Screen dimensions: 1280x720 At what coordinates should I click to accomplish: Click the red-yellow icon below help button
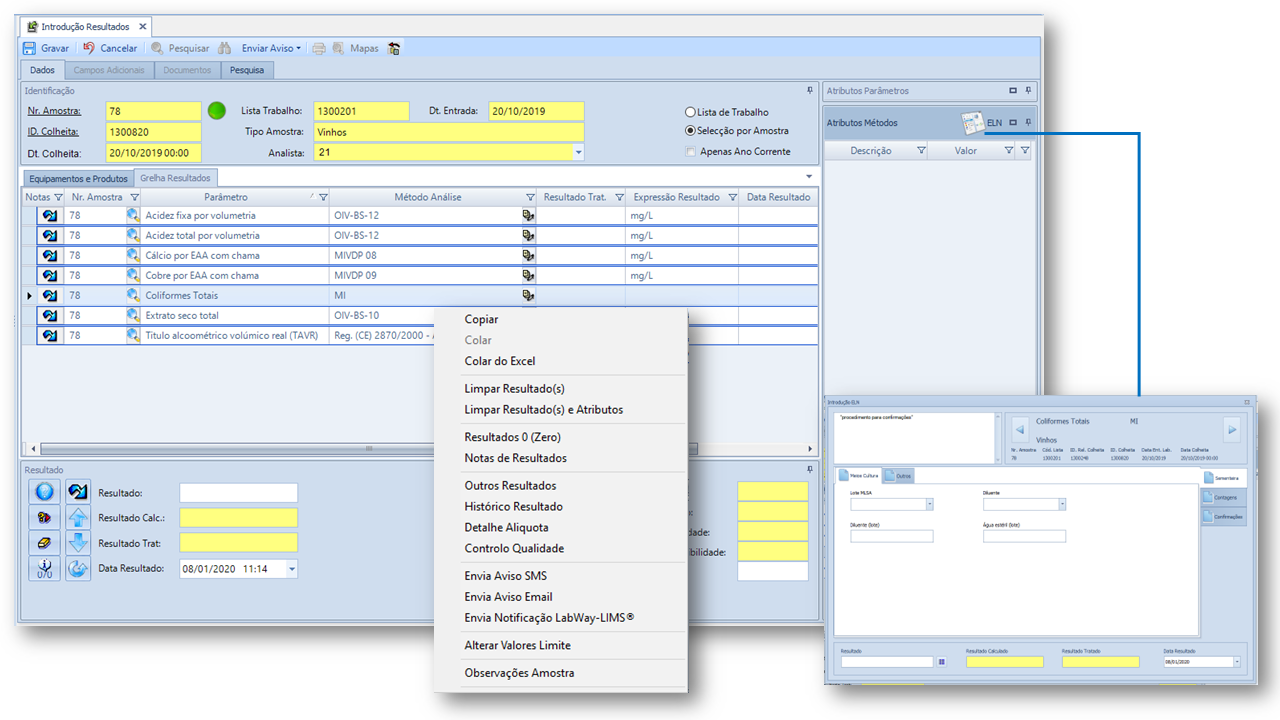point(44,518)
